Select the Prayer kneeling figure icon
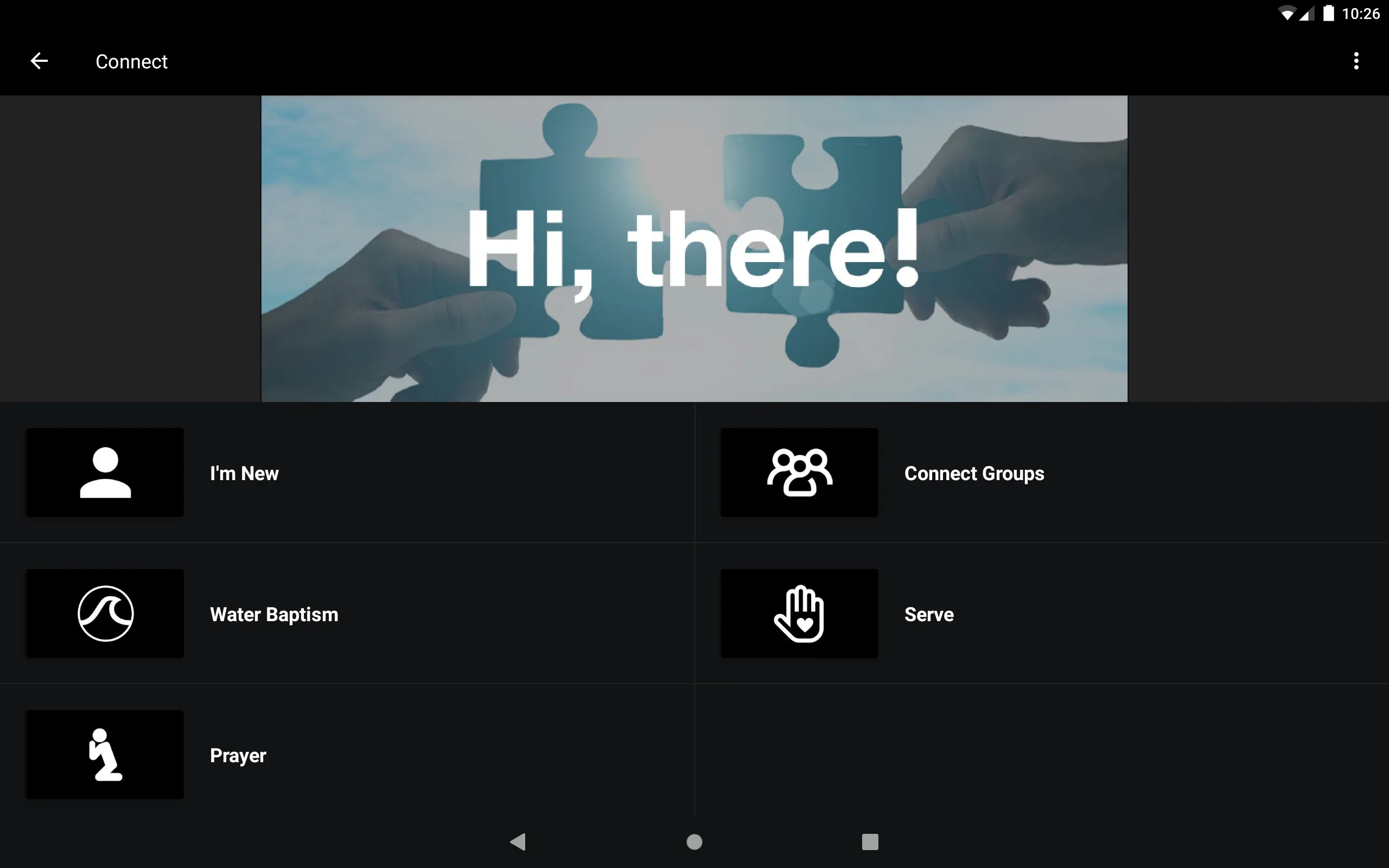This screenshot has width=1389, height=868. click(105, 754)
